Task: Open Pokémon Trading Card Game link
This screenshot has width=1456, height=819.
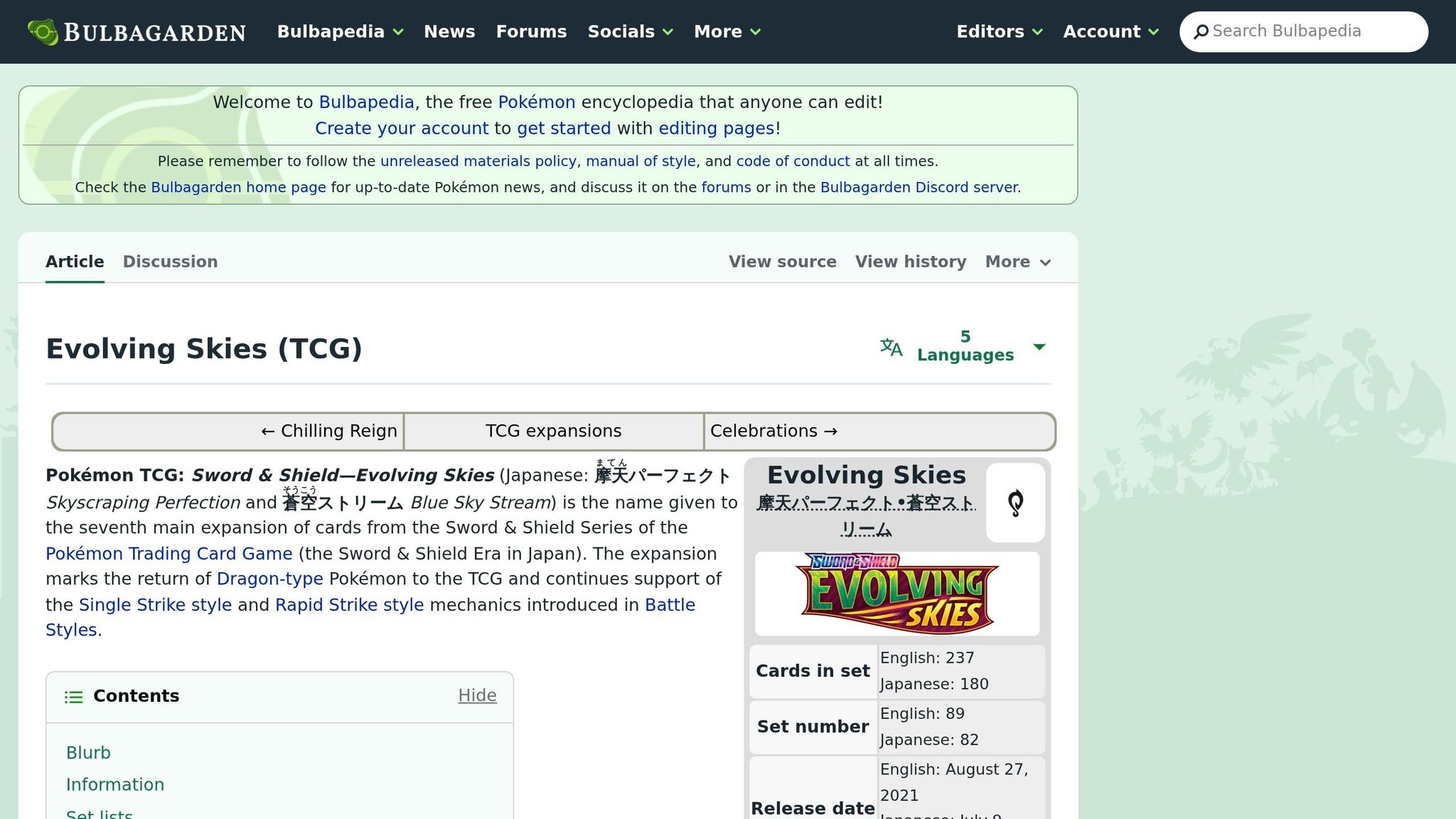Action: tap(168, 554)
